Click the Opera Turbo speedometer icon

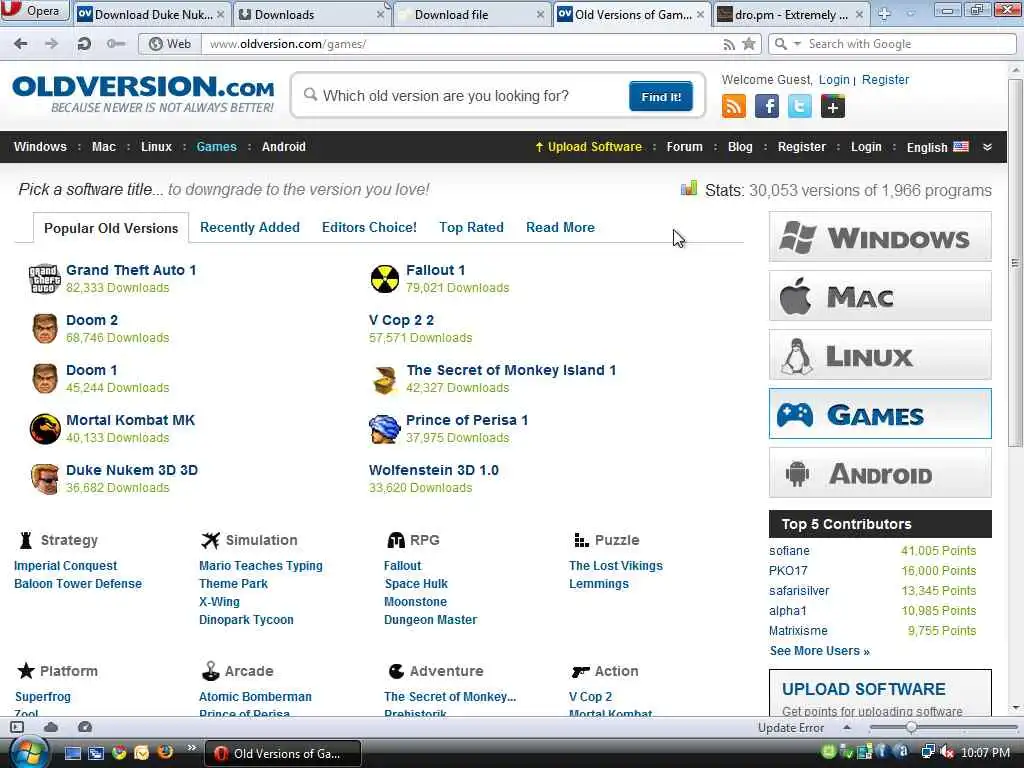pyautogui.click(x=85, y=727)
